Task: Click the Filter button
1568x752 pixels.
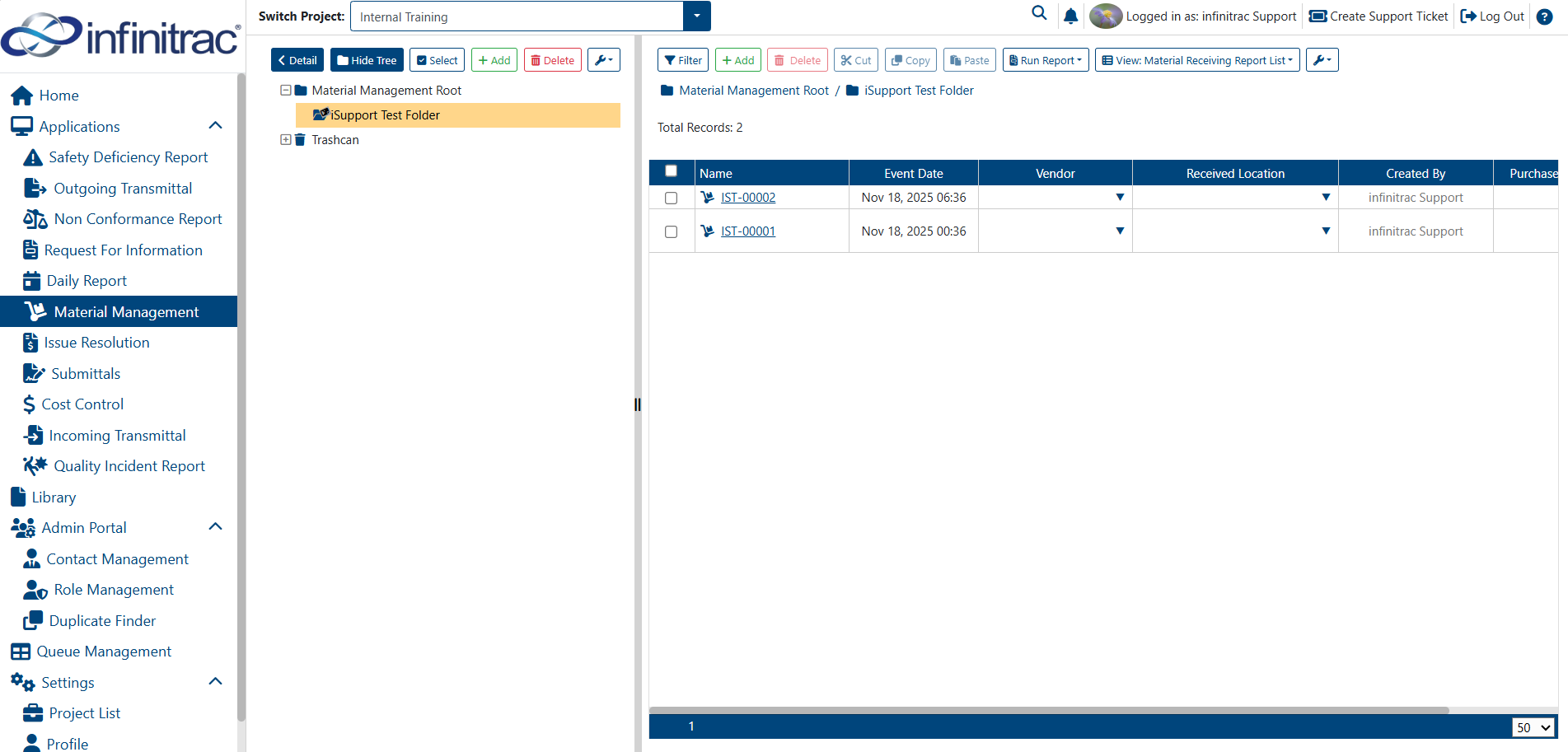Action: coord(682,60)
